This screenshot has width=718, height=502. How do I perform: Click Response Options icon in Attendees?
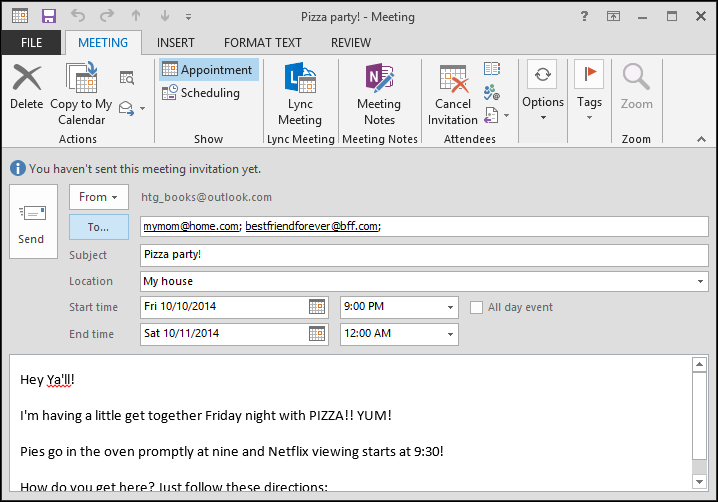tap(491, 115)
